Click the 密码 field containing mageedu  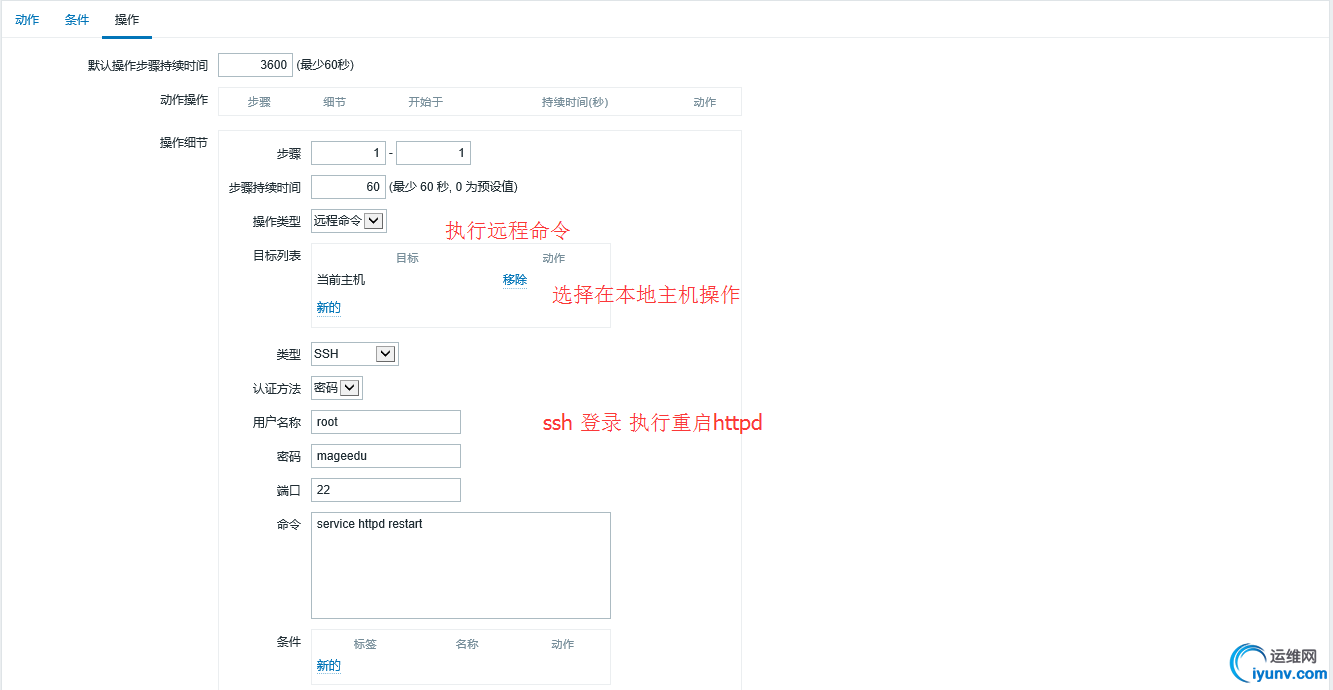click(385, 455)
